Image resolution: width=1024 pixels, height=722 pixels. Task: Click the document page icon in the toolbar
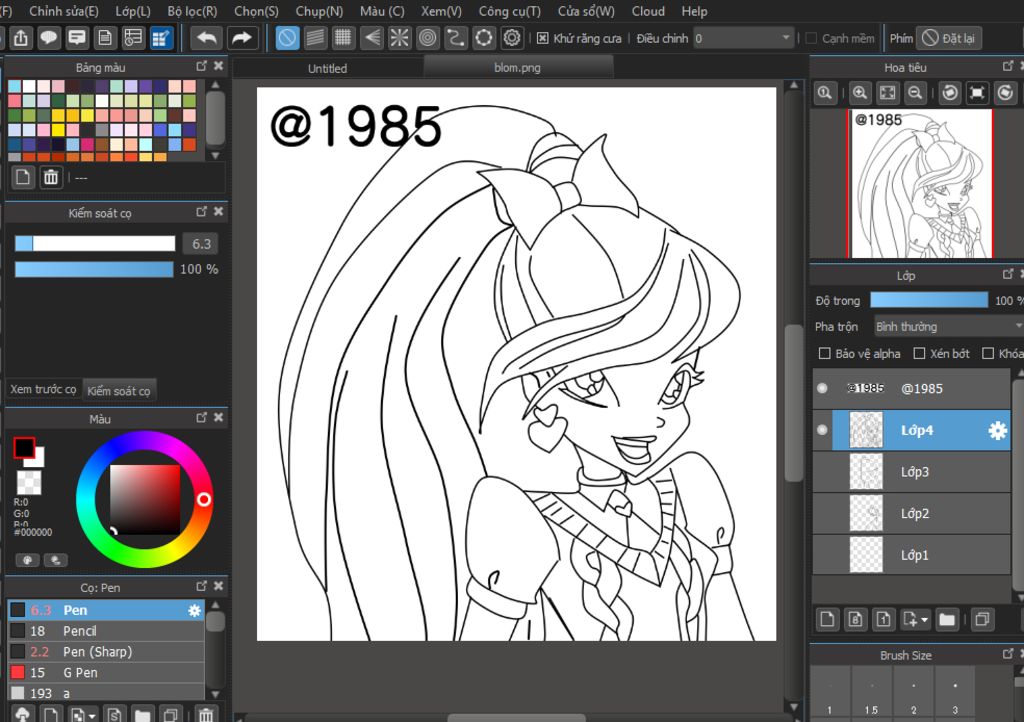104,38
